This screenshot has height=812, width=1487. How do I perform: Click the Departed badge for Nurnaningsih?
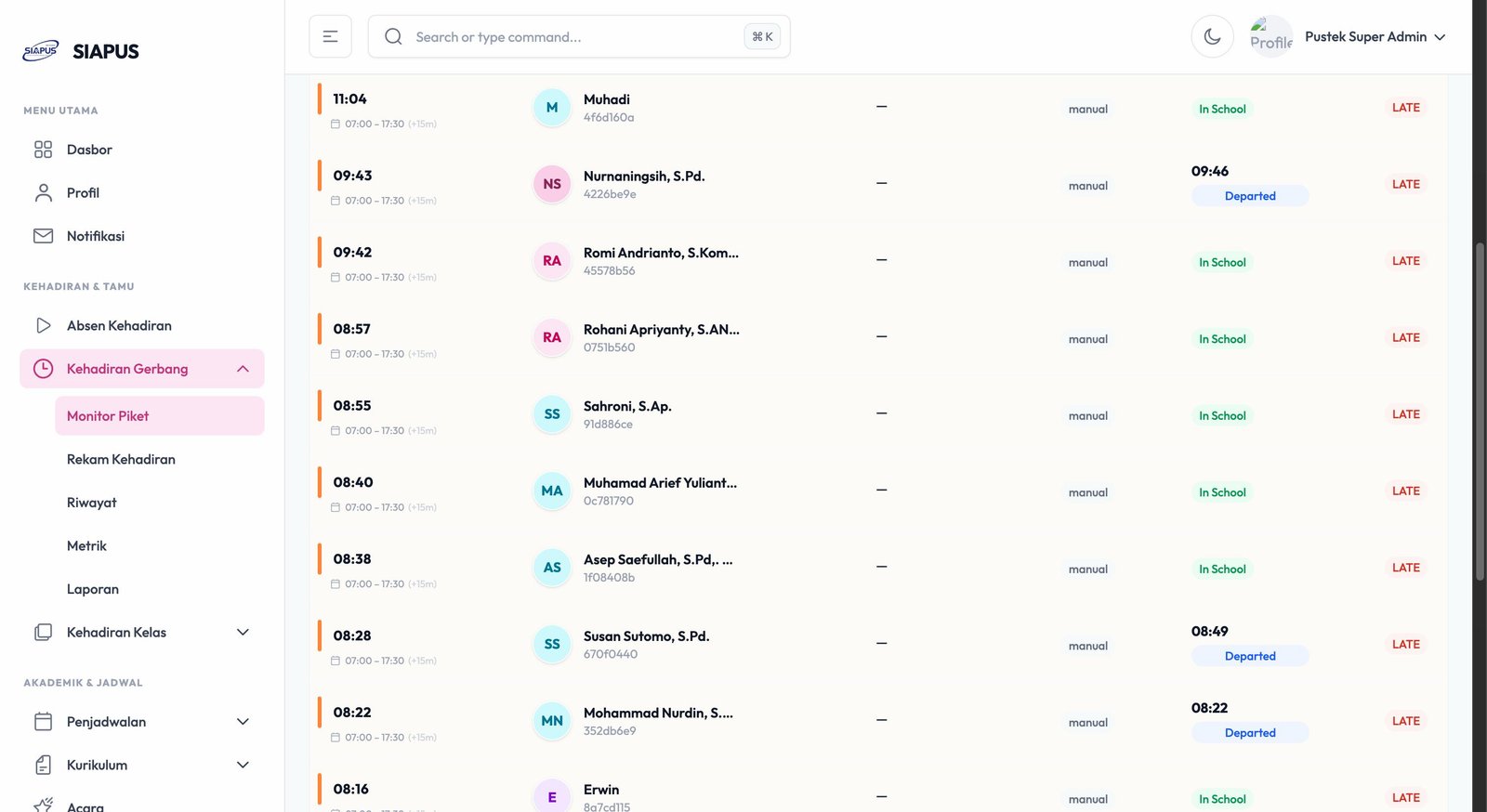coord(1250,196)
